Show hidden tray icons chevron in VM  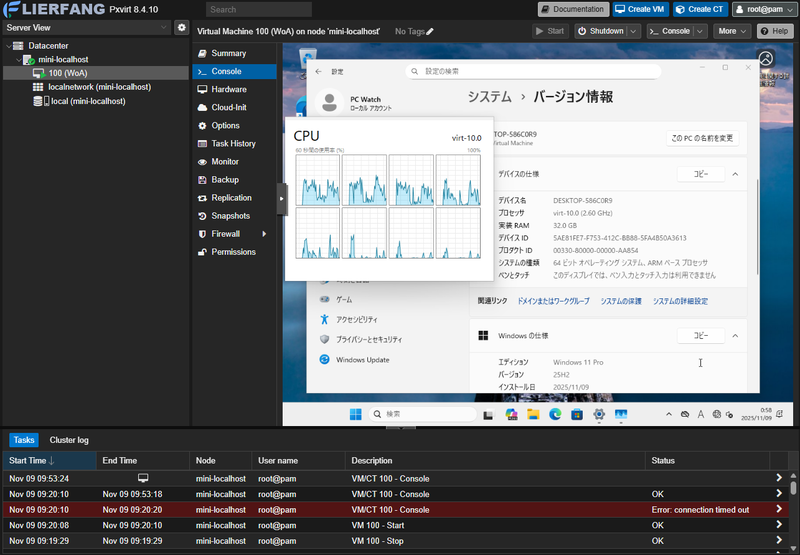669,414
